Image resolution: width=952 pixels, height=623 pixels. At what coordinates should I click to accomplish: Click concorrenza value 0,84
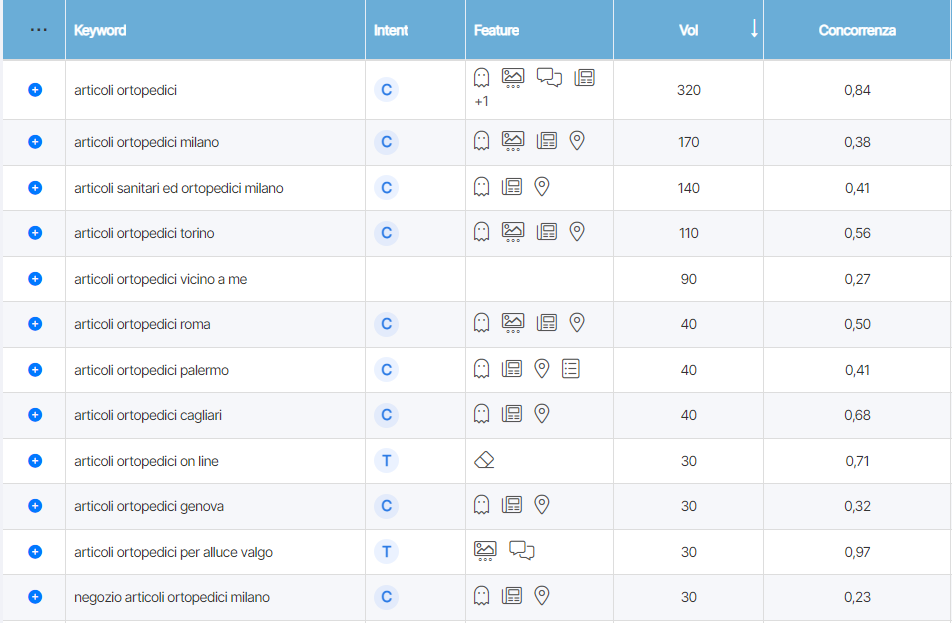(x=857, y=90)
